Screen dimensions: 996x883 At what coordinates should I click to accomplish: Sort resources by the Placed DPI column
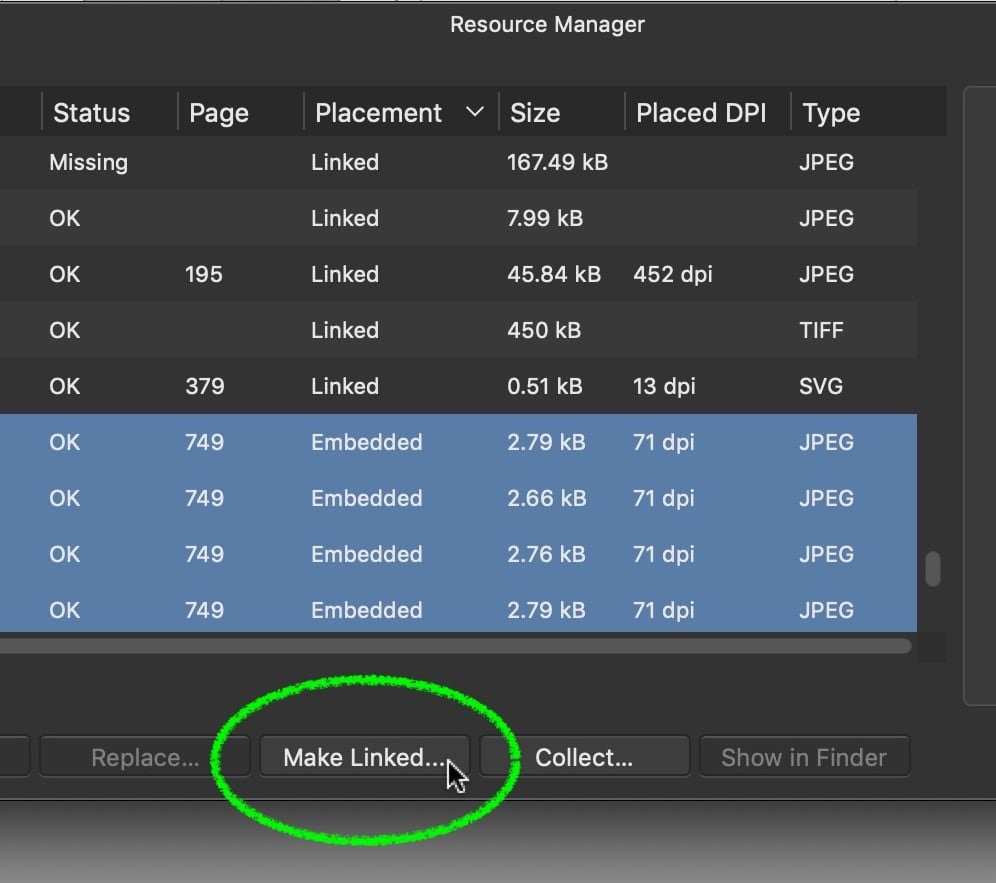tap(701, 112)
